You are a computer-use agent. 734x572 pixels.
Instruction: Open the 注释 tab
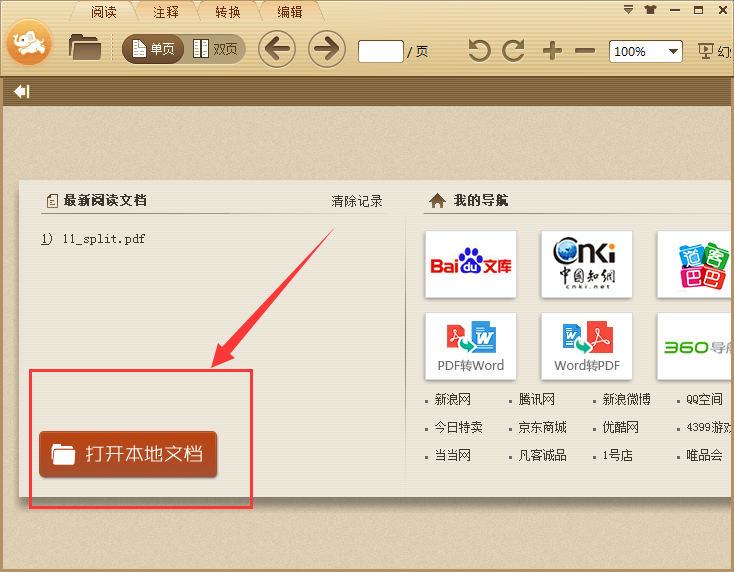click(167, 12)
